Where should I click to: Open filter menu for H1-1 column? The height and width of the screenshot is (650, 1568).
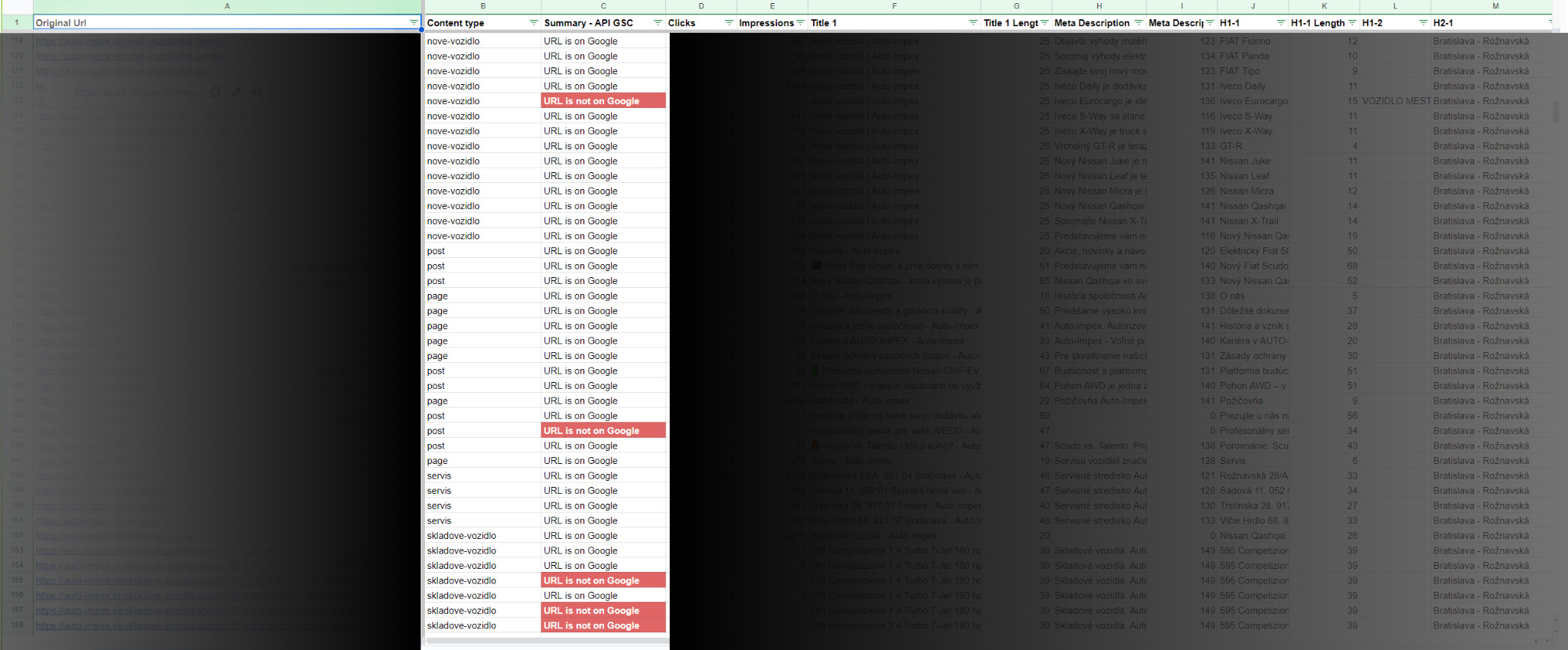pos(1281,23)
